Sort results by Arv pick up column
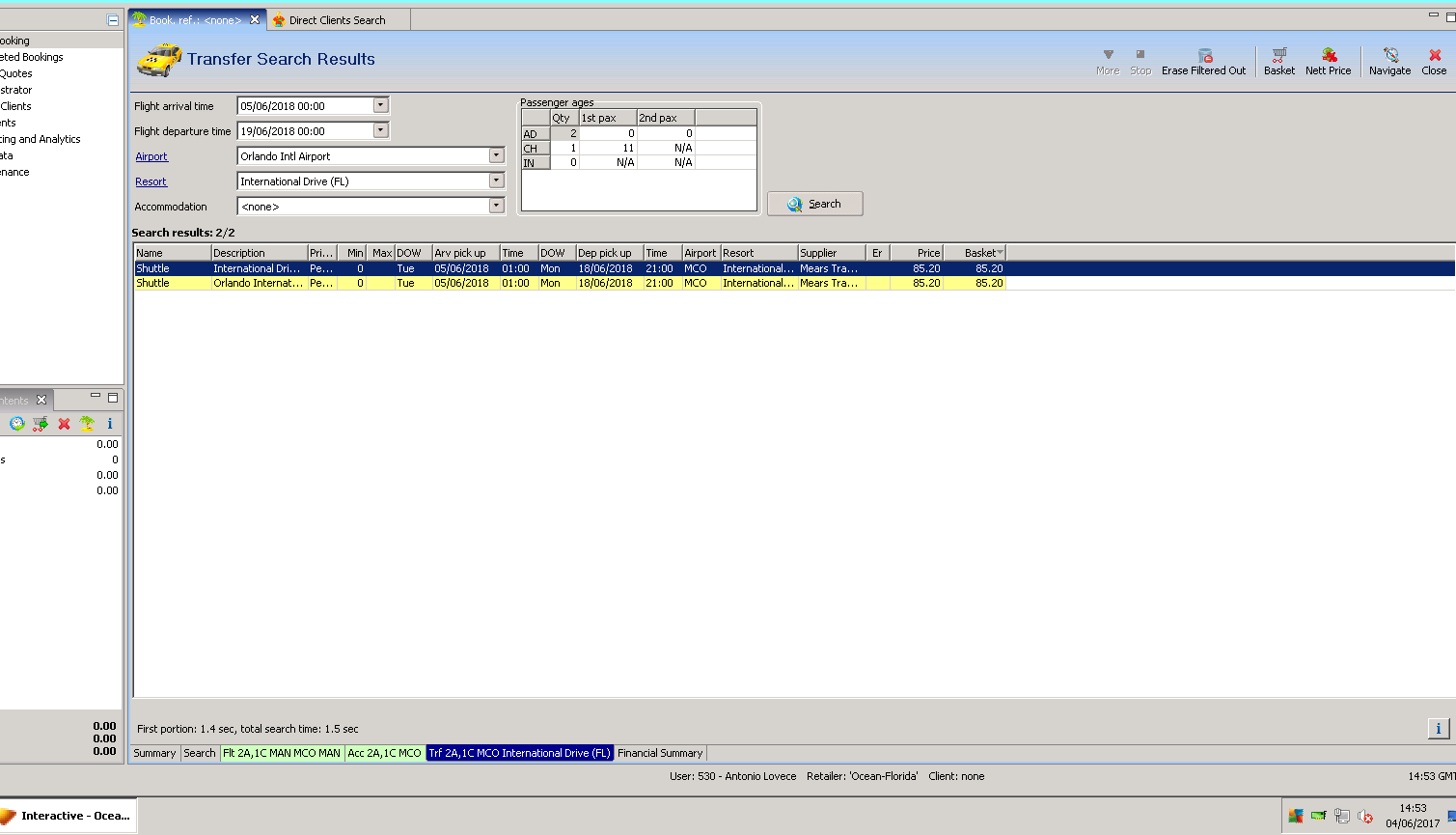The image size is (1456, 835). pos(466,253)
